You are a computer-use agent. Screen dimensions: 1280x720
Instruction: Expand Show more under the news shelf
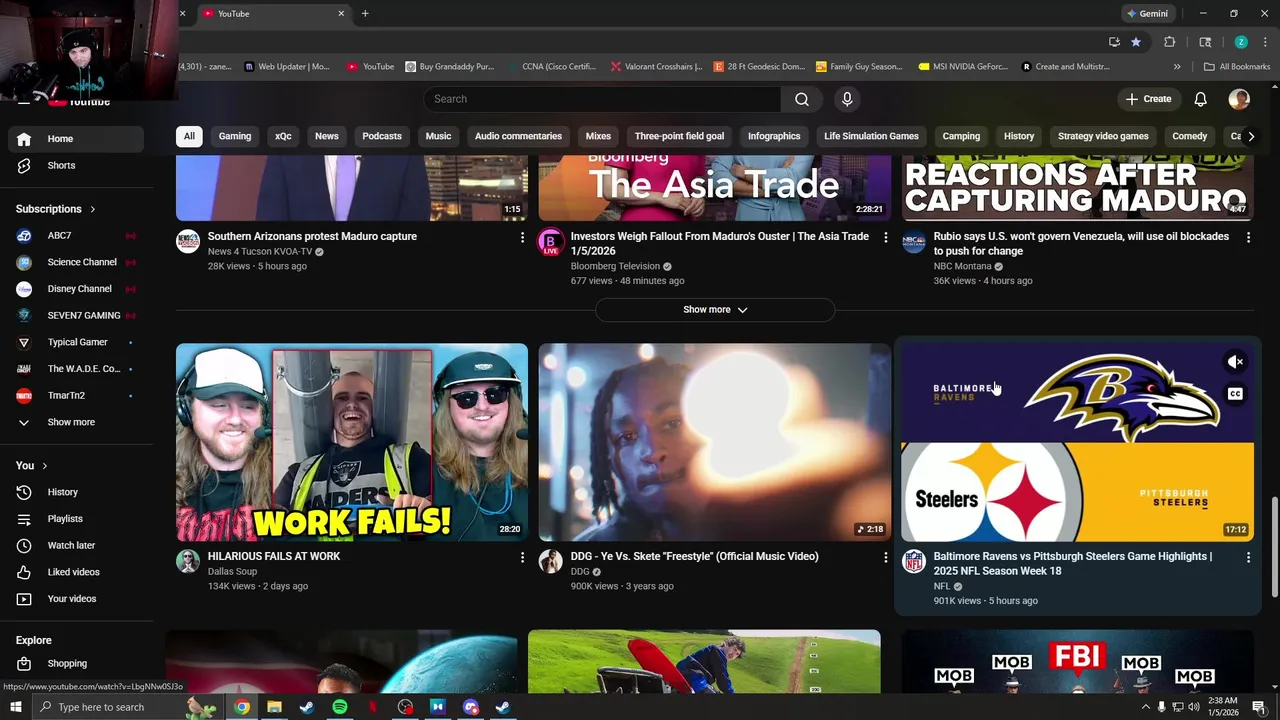[715, 310]
